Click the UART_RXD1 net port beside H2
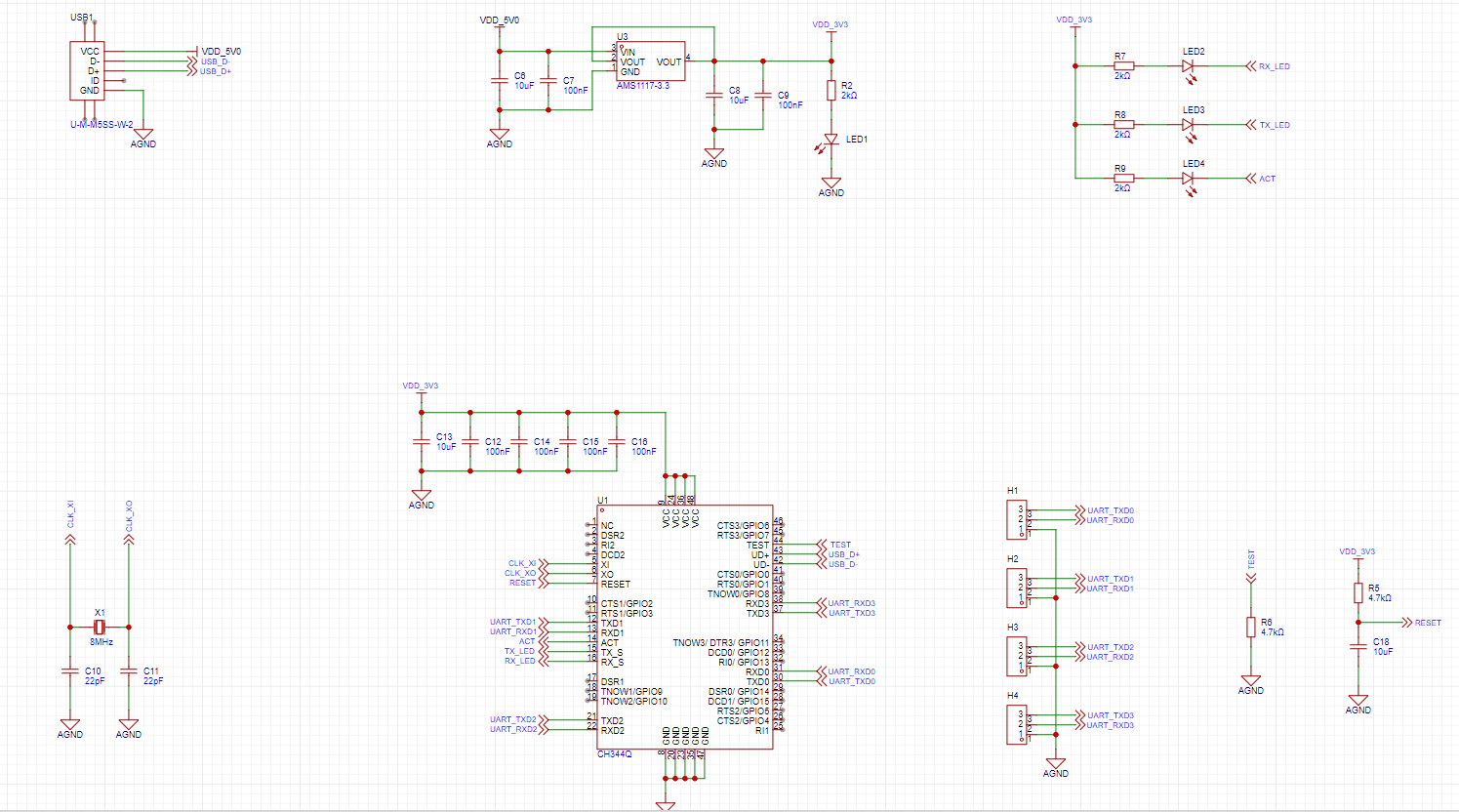 (x=1104, y=589)
